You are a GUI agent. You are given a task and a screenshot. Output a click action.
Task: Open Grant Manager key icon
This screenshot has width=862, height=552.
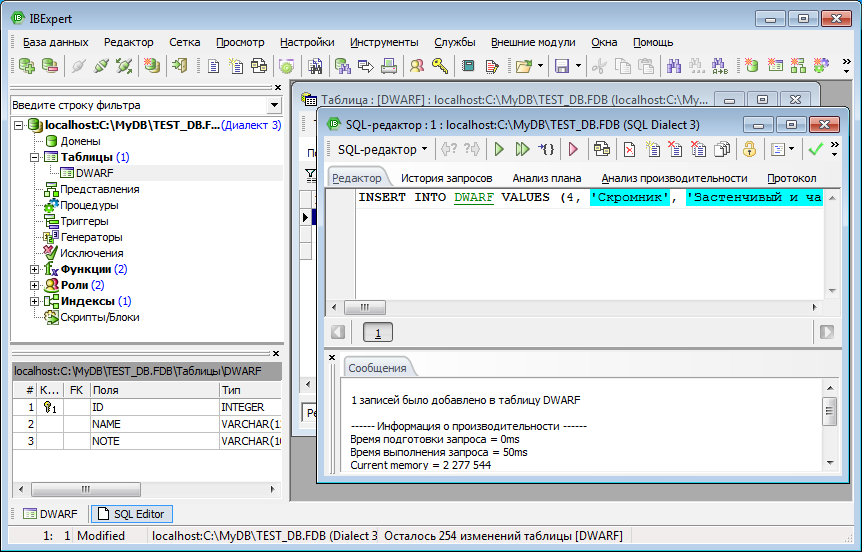(440, 67)
